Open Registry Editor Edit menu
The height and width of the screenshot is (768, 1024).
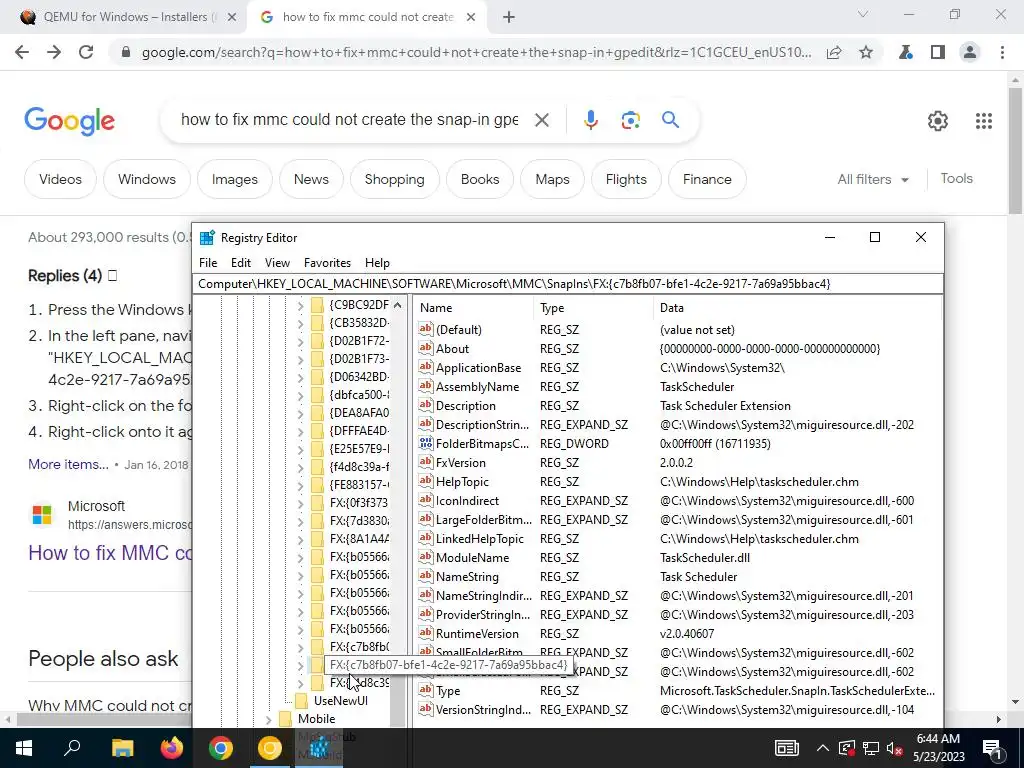[240, 263]
